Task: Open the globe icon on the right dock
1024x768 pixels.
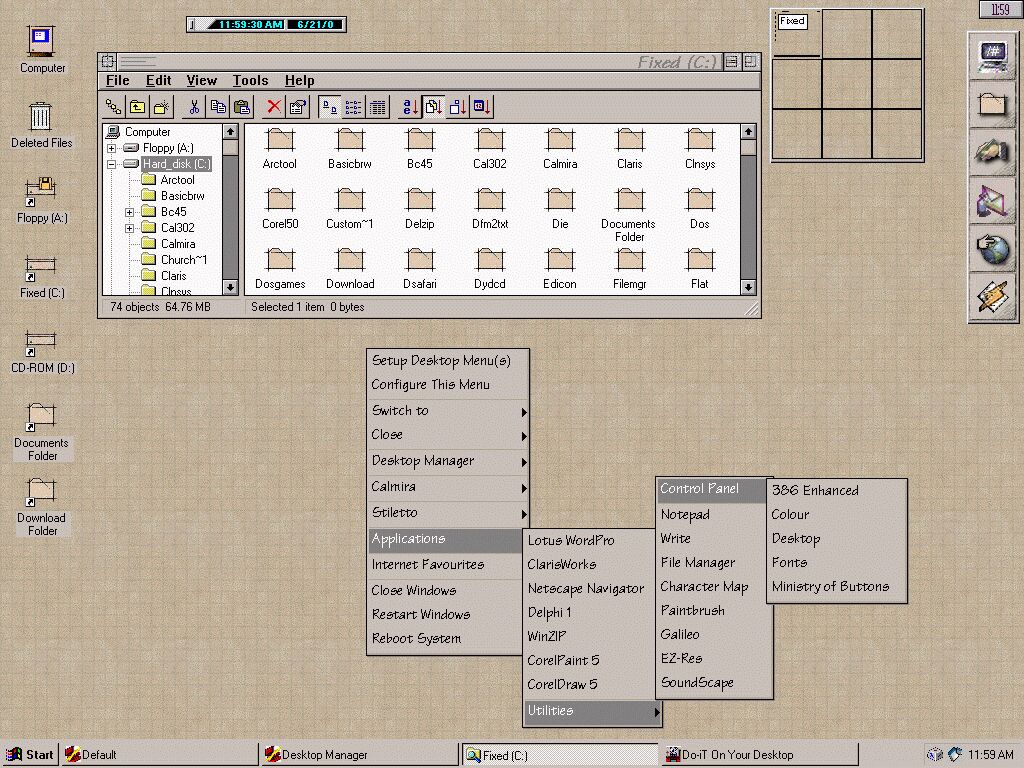Action: [x=993, y=250]
